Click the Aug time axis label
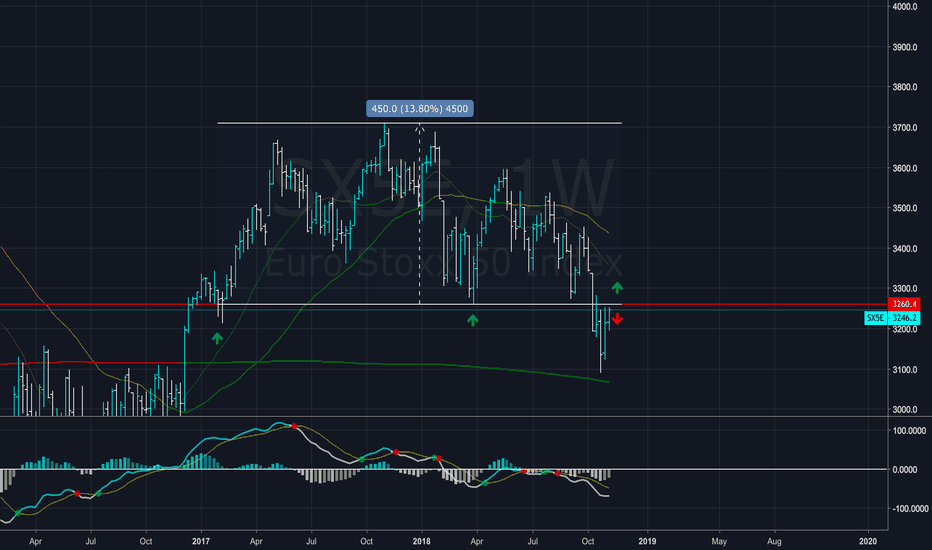 (774, 541)
